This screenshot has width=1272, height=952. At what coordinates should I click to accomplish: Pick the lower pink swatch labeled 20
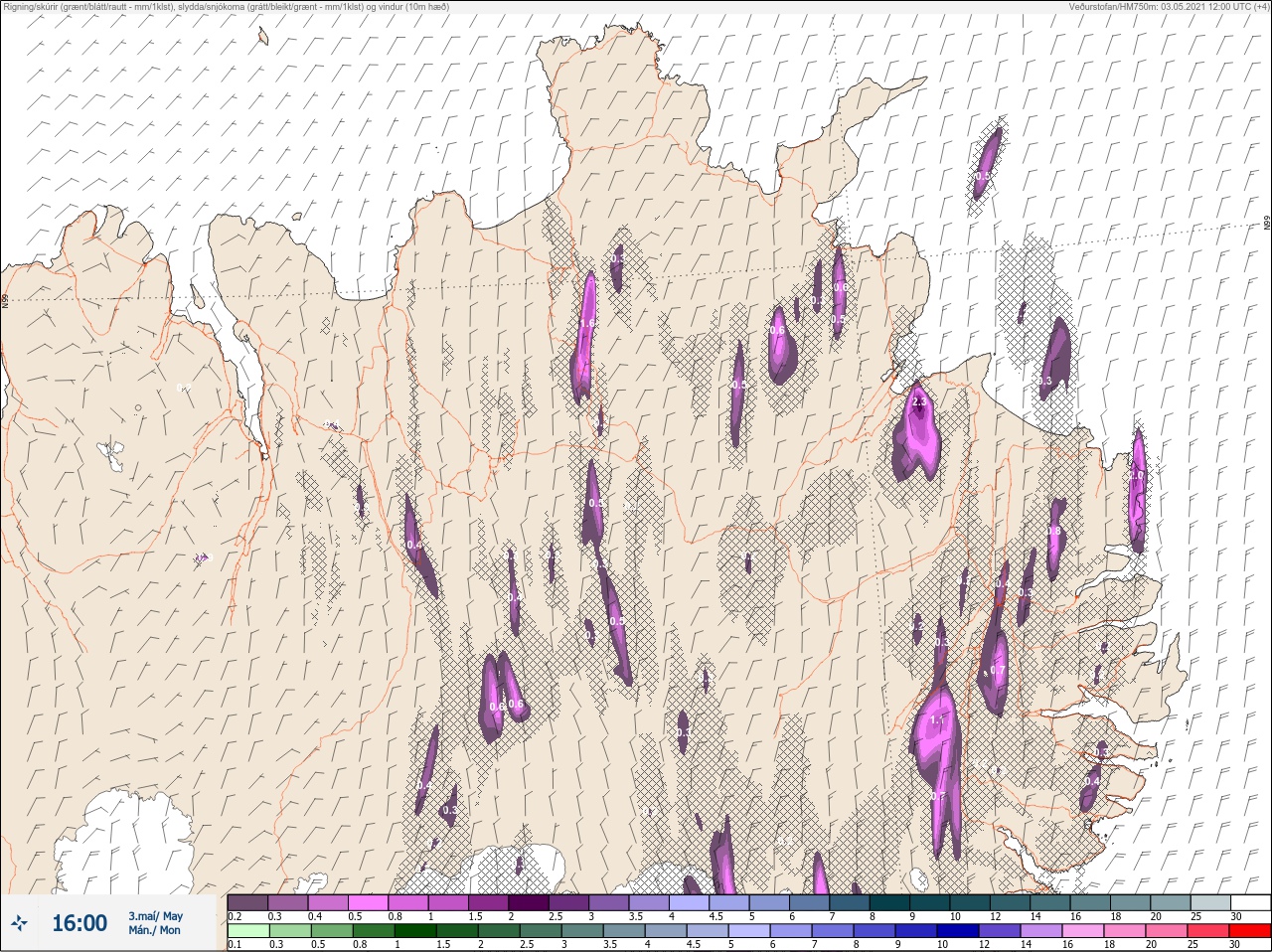[1167, 931]
